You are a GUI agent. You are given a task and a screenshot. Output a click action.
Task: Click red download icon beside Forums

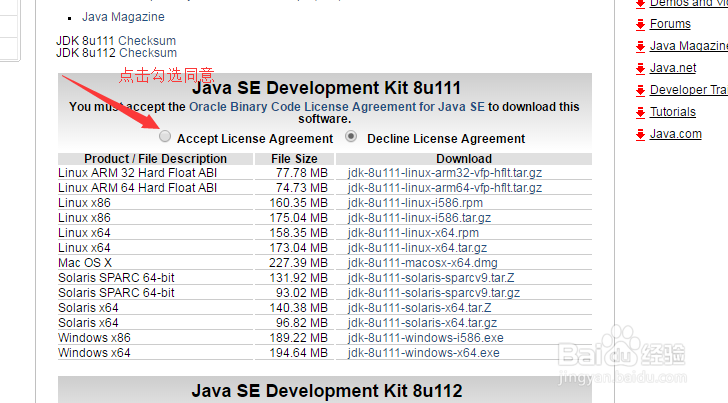(641, 24)
